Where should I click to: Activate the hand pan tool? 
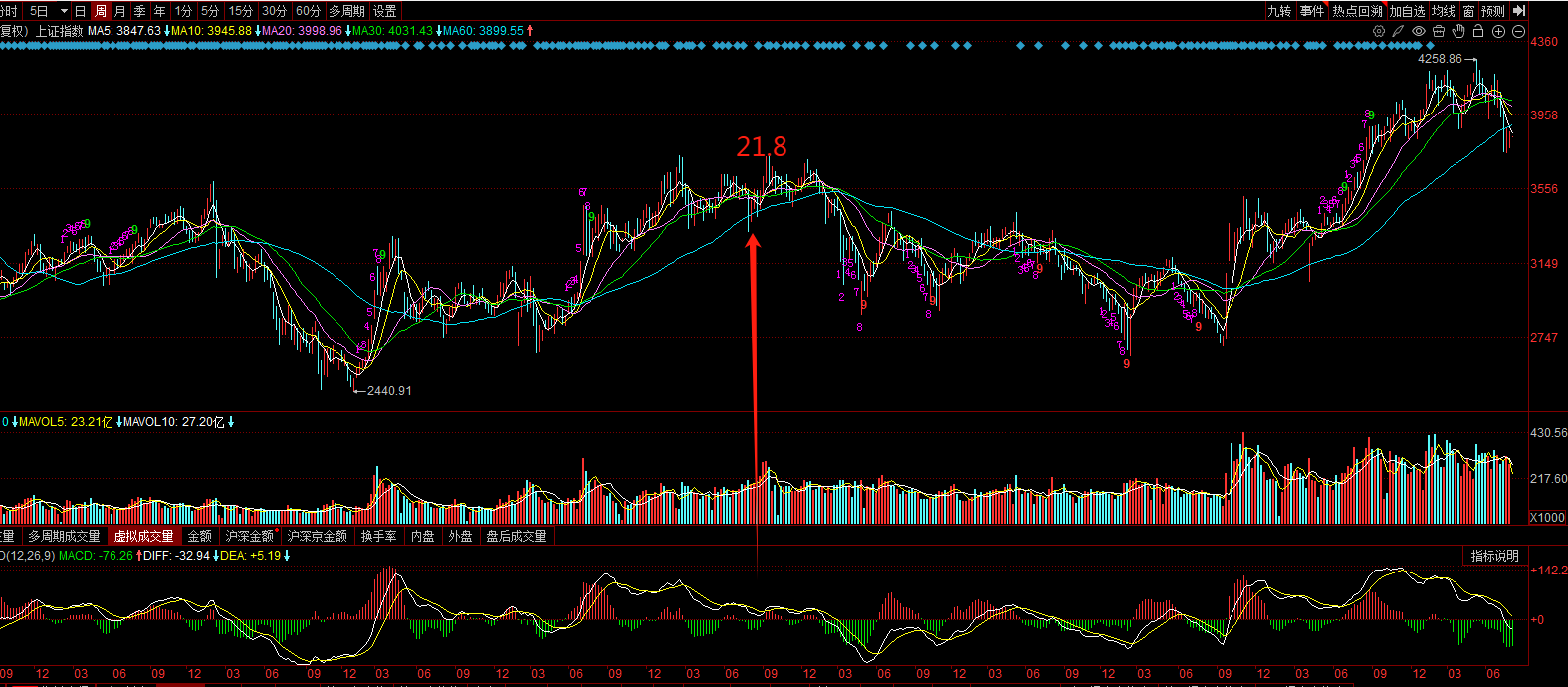(1458, 31)
